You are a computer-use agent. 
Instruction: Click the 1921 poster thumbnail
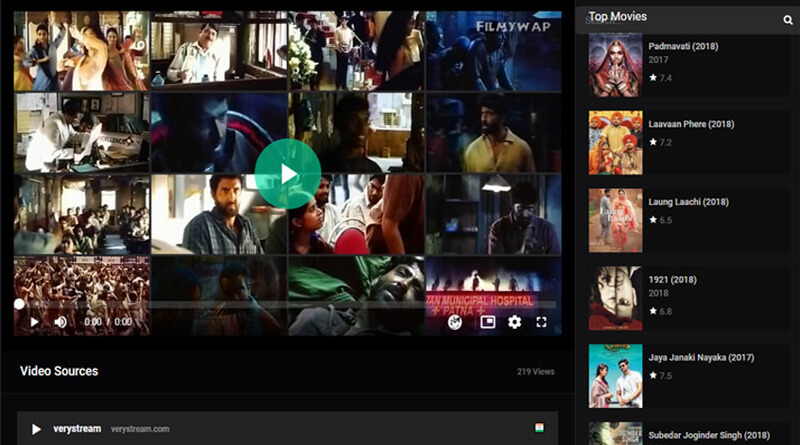pos(615,299)
